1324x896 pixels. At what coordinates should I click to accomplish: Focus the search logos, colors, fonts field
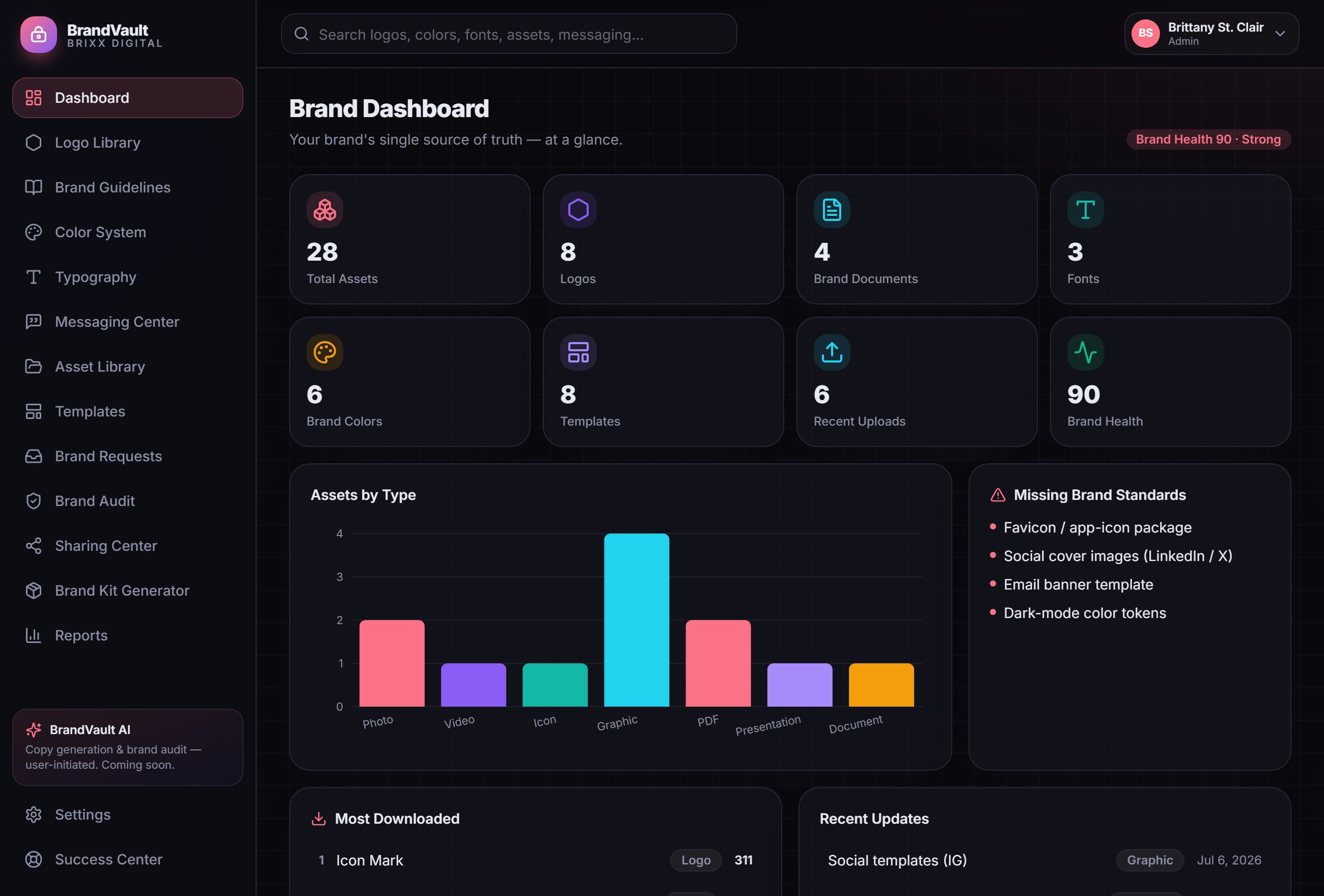click(x=509, y=34)
